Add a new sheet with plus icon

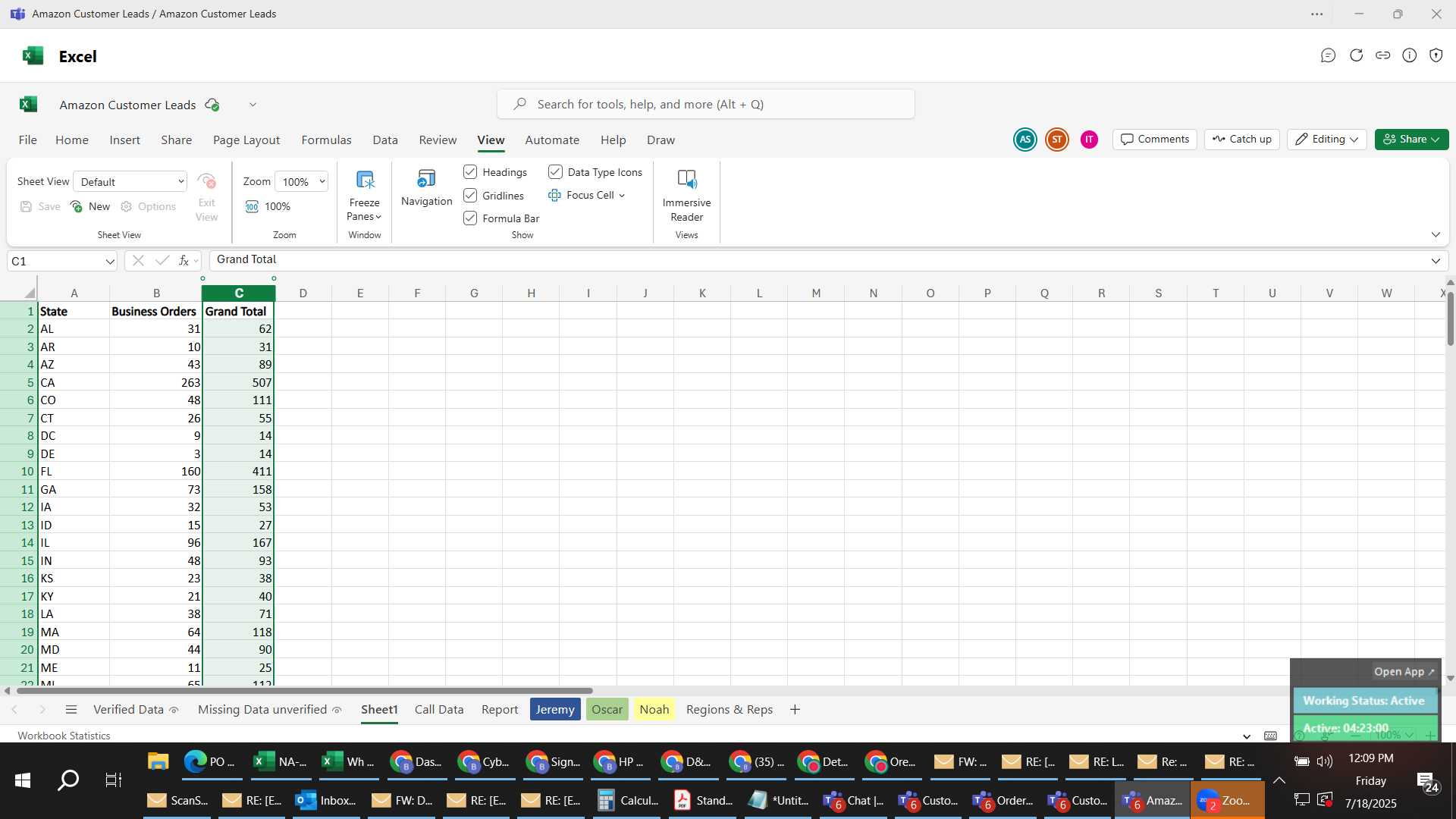[x=795, y=709]
